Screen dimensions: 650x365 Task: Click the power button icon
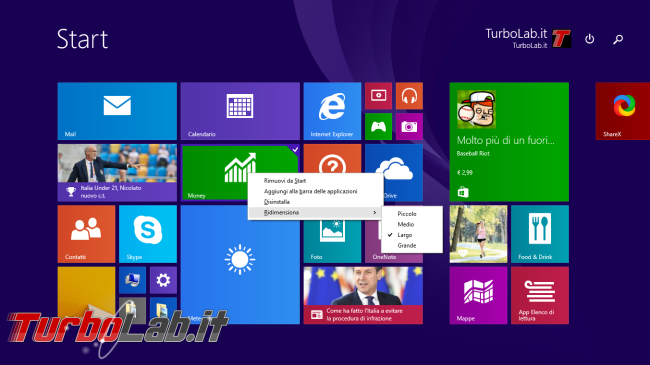[589, 39]
